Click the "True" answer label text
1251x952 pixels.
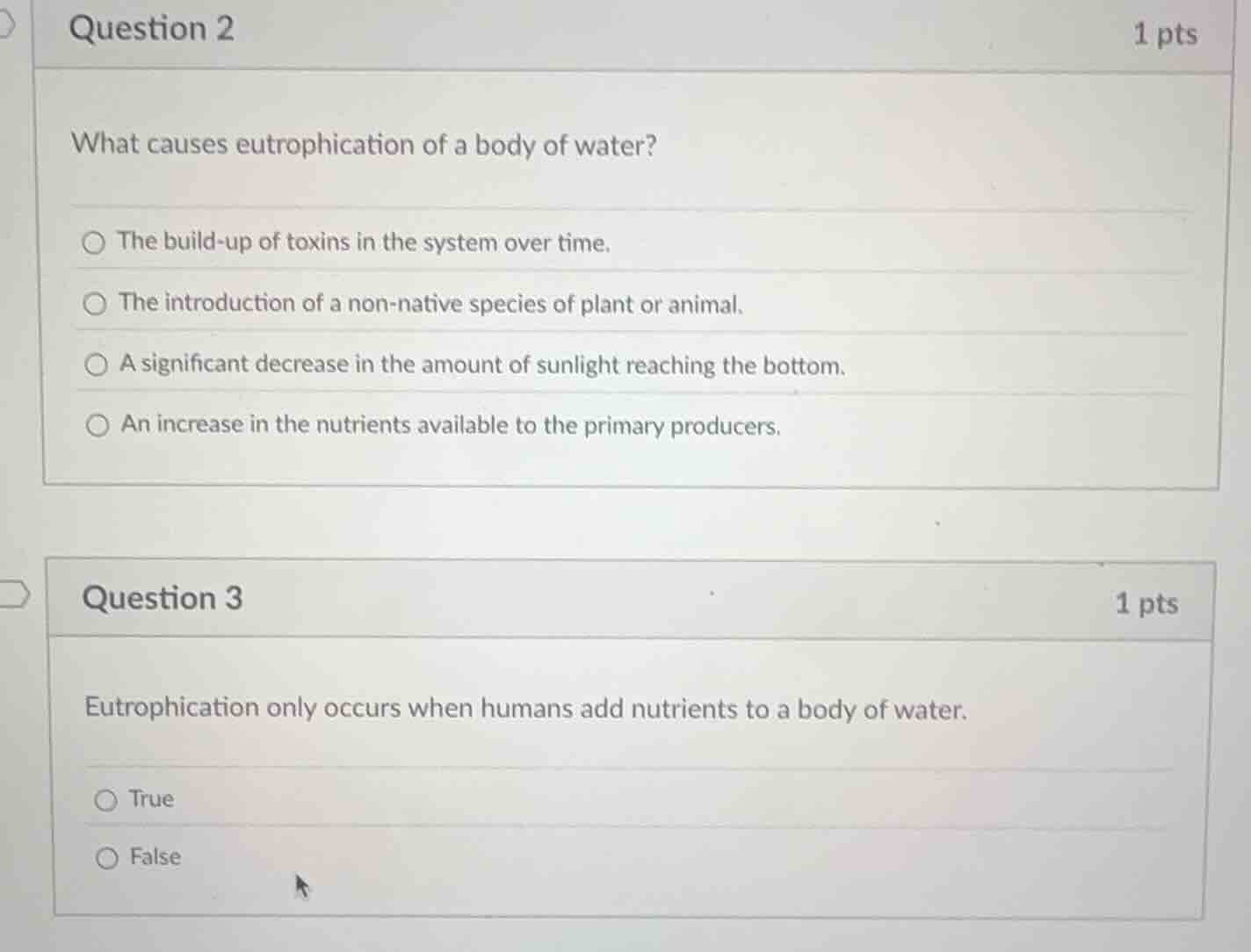[x=151, y=799]
